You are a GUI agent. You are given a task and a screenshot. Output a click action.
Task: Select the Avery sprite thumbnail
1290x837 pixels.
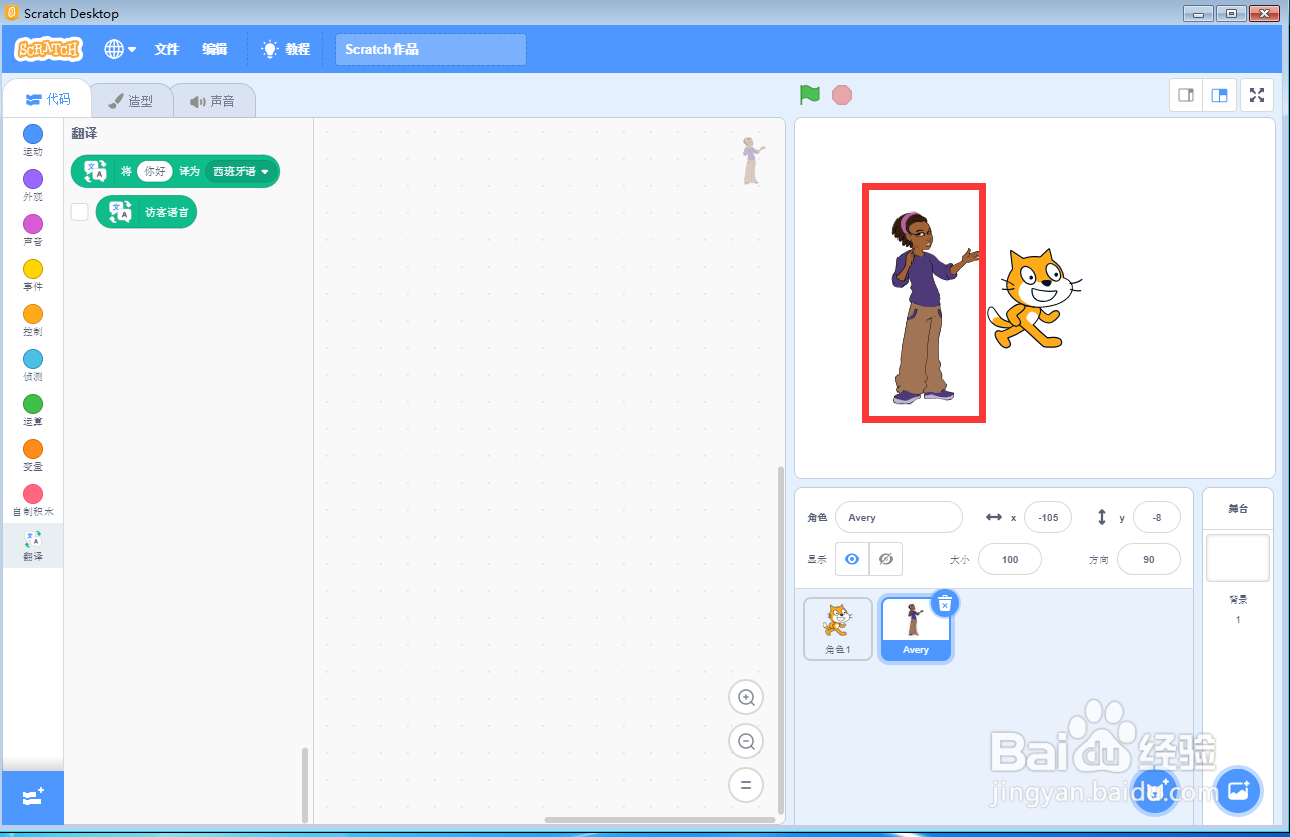(x=916, y=629)
